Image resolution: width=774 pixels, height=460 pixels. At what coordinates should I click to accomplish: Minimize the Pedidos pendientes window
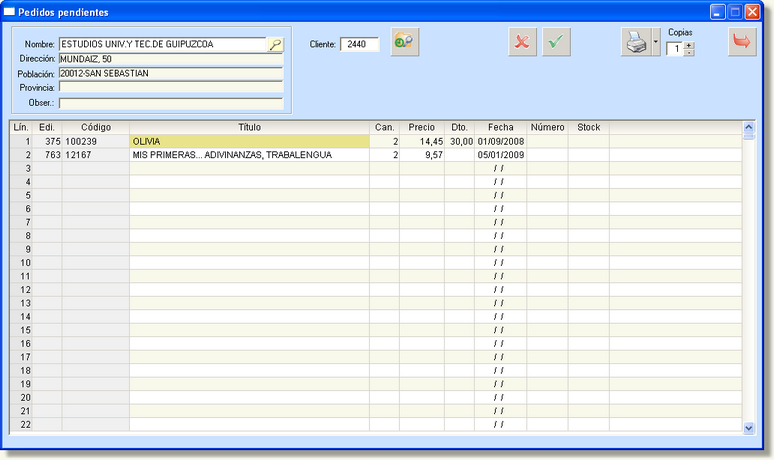coord(718,12)
